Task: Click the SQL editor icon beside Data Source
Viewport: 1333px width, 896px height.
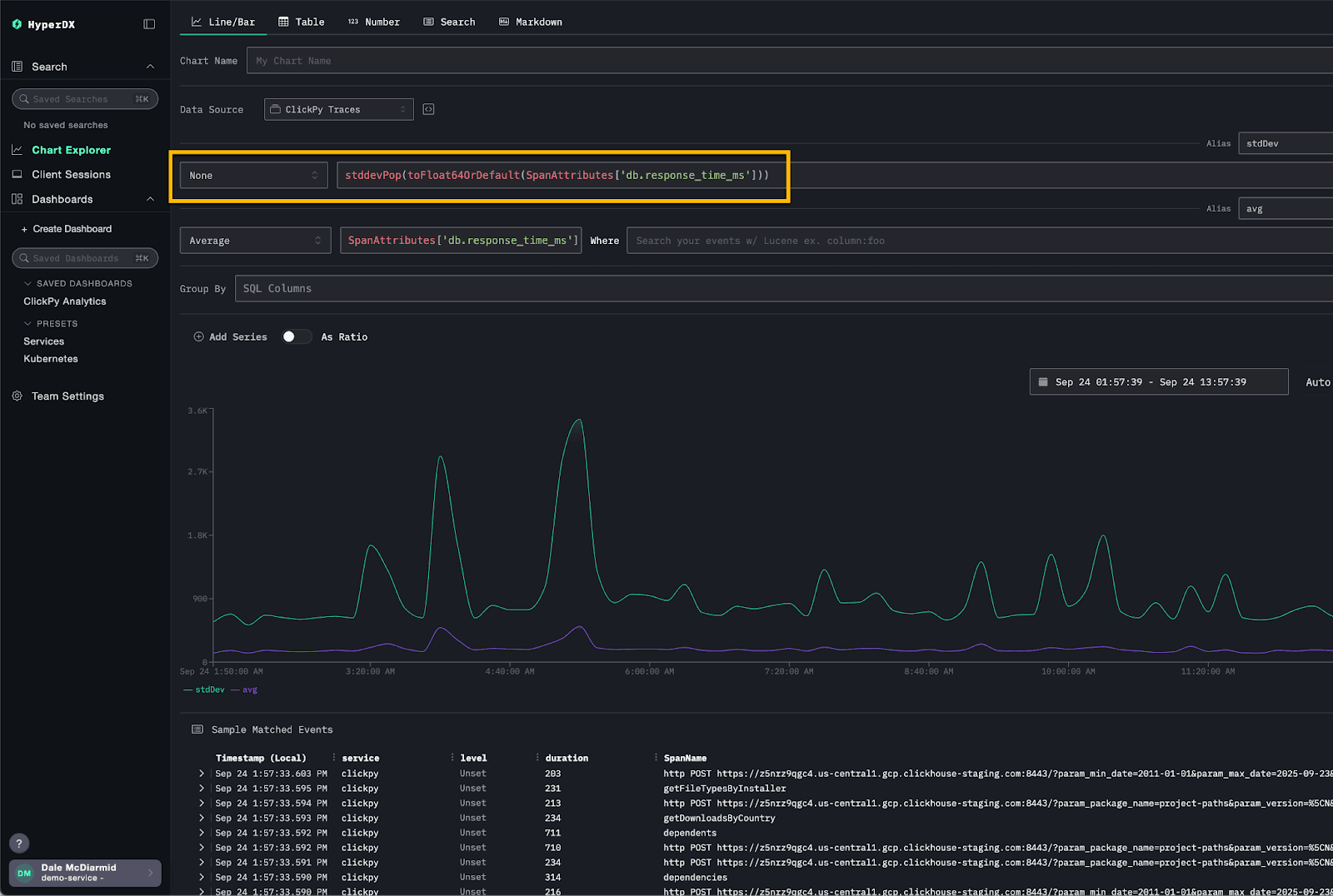Action: click(428, 109)
